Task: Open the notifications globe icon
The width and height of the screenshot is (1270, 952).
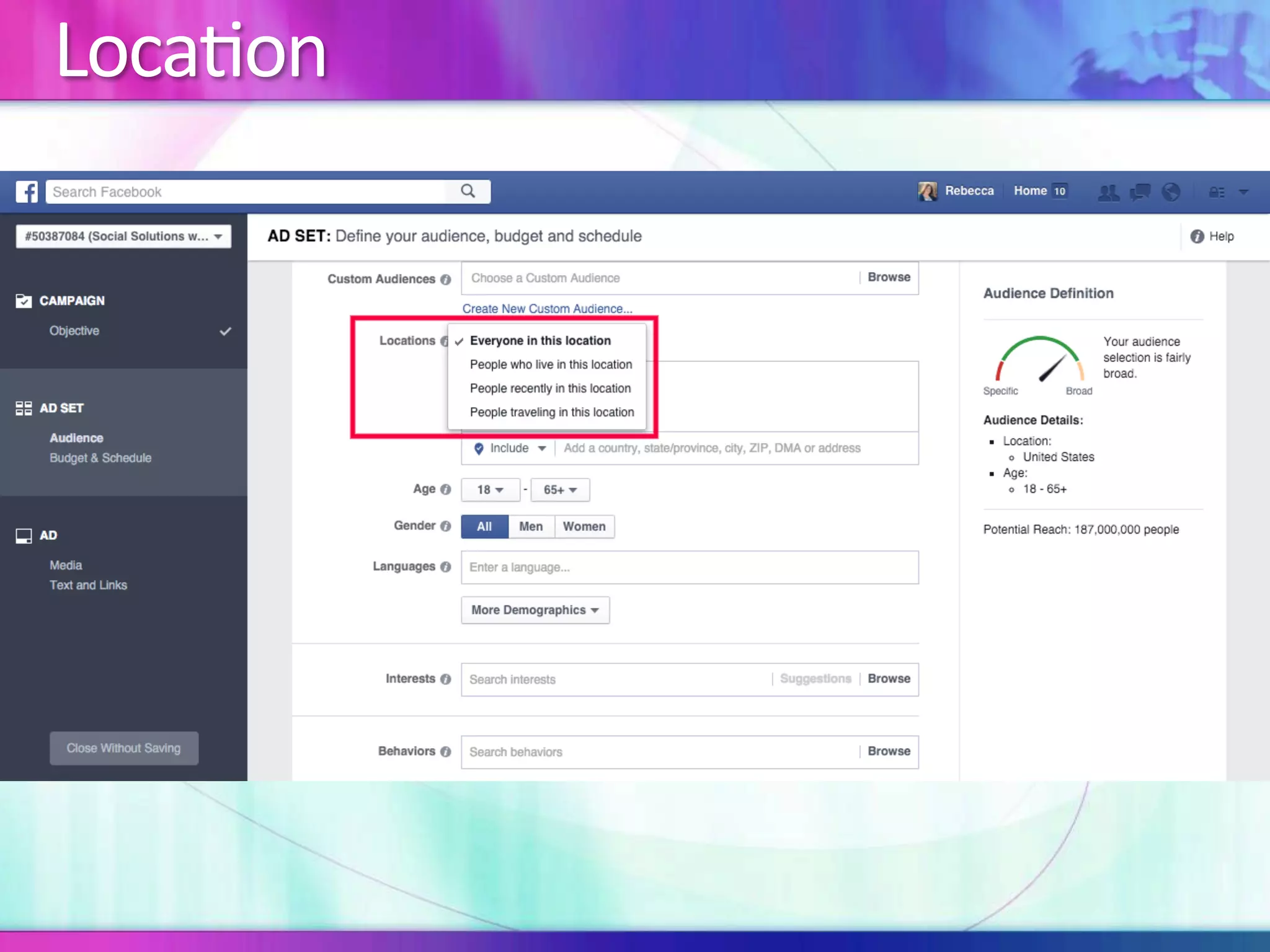Action: click(x=1171, y=192)
